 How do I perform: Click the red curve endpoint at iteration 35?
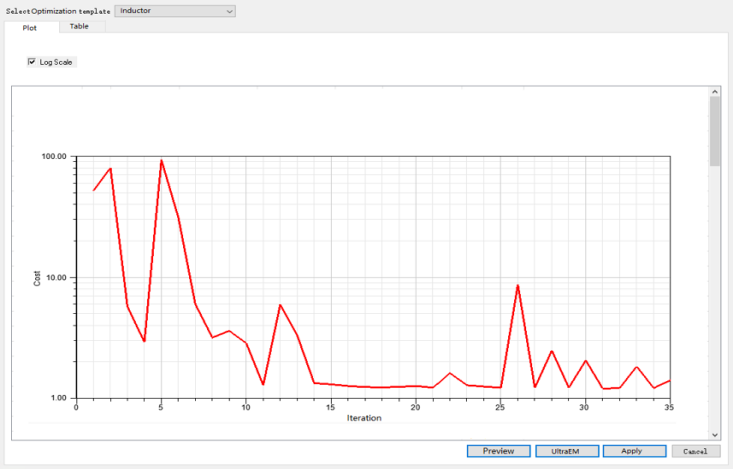pyautogui.click(x=670, y=380)
